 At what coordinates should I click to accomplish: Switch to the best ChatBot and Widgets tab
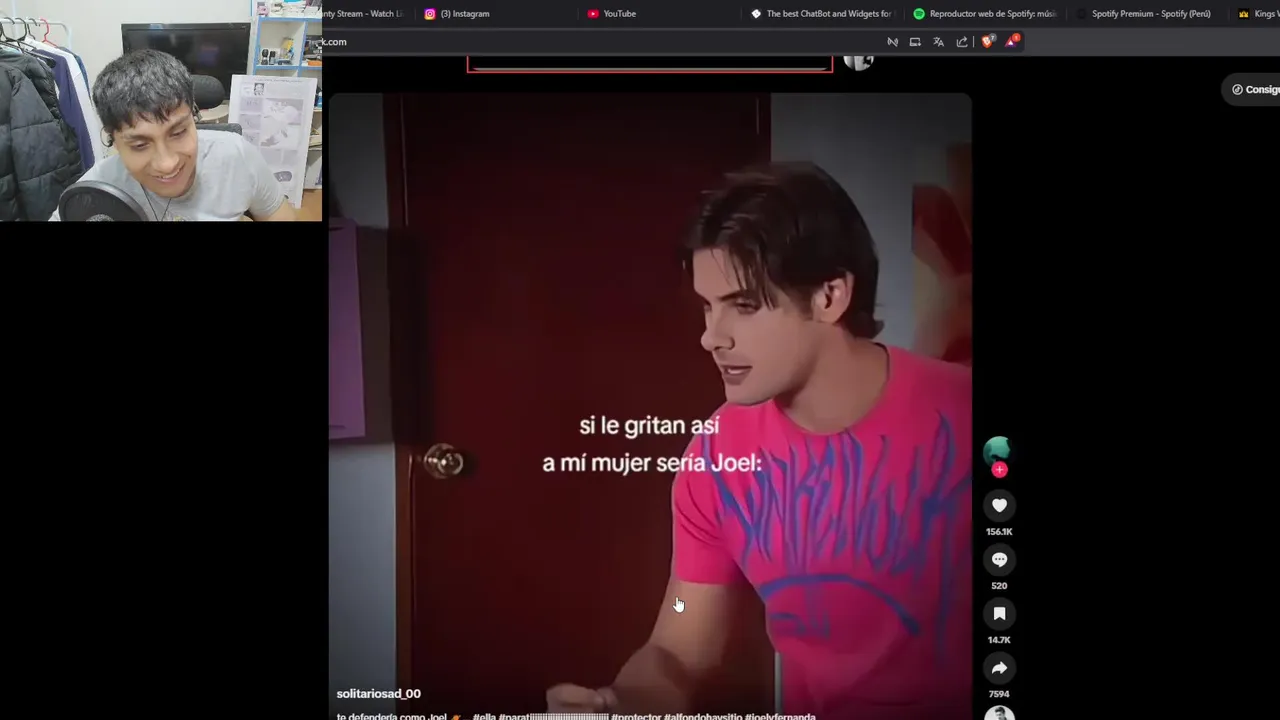pyautogui.click(x=822, y=14)
